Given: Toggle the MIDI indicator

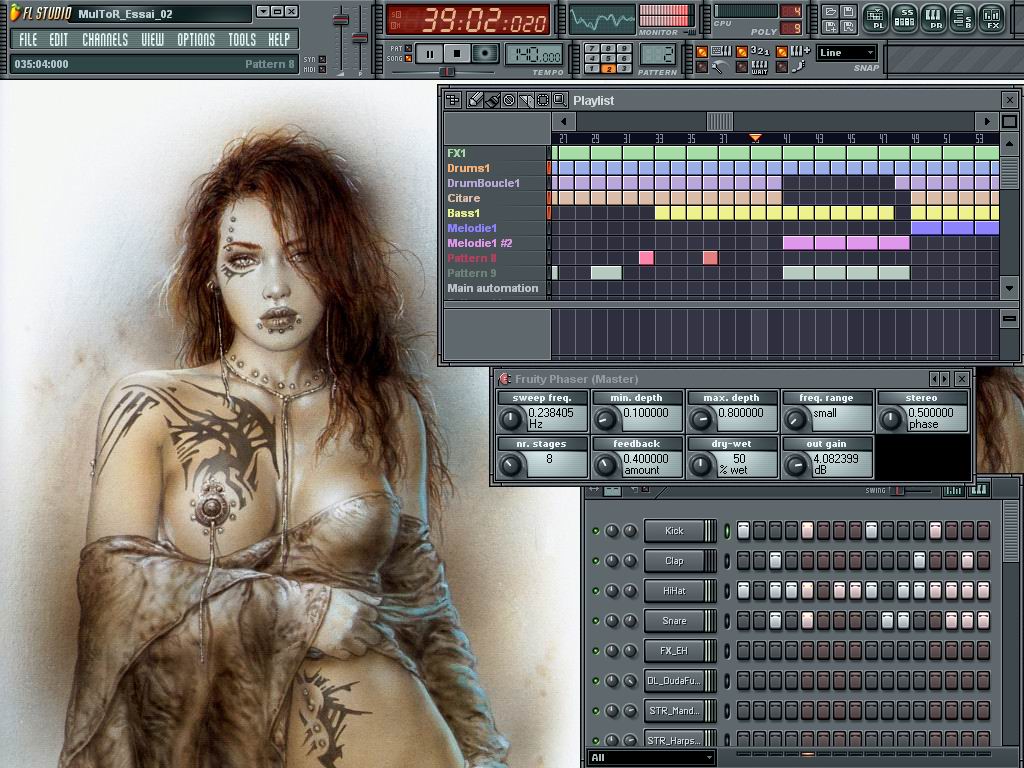Looking at the screenshot, I should click(322, 69).
